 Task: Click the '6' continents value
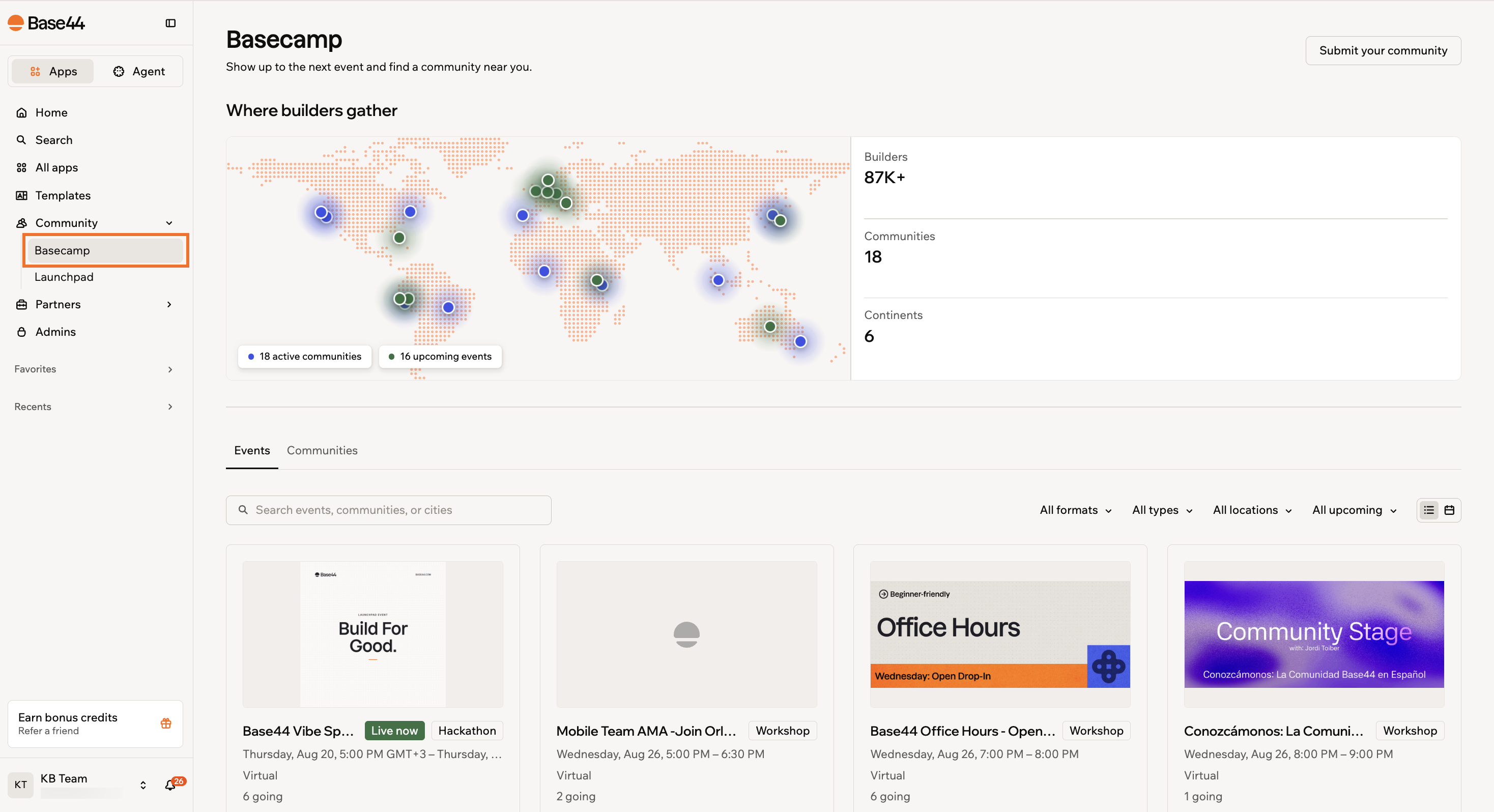coord(869,336)
